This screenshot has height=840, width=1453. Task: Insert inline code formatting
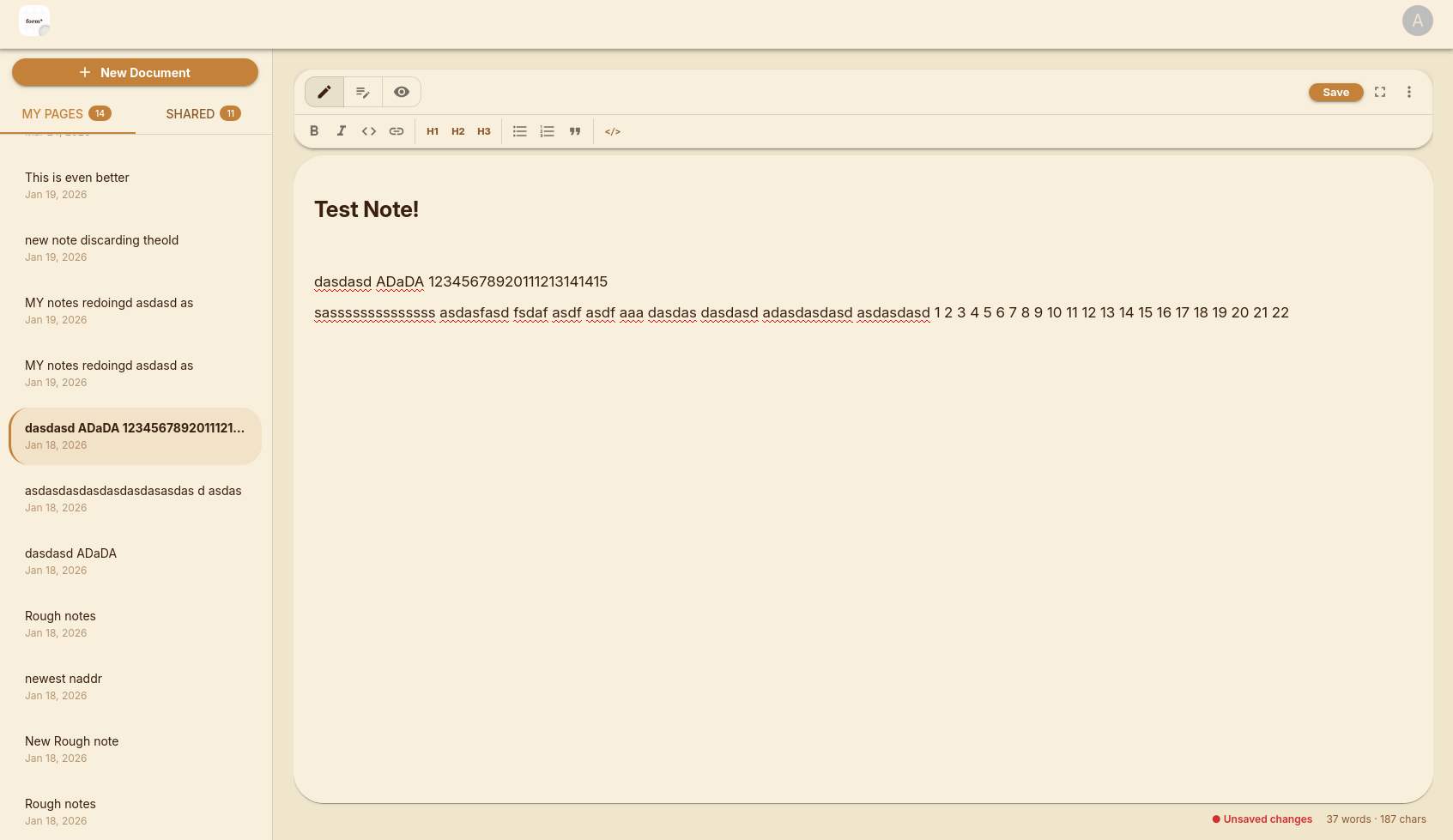(x=369, y=131)
